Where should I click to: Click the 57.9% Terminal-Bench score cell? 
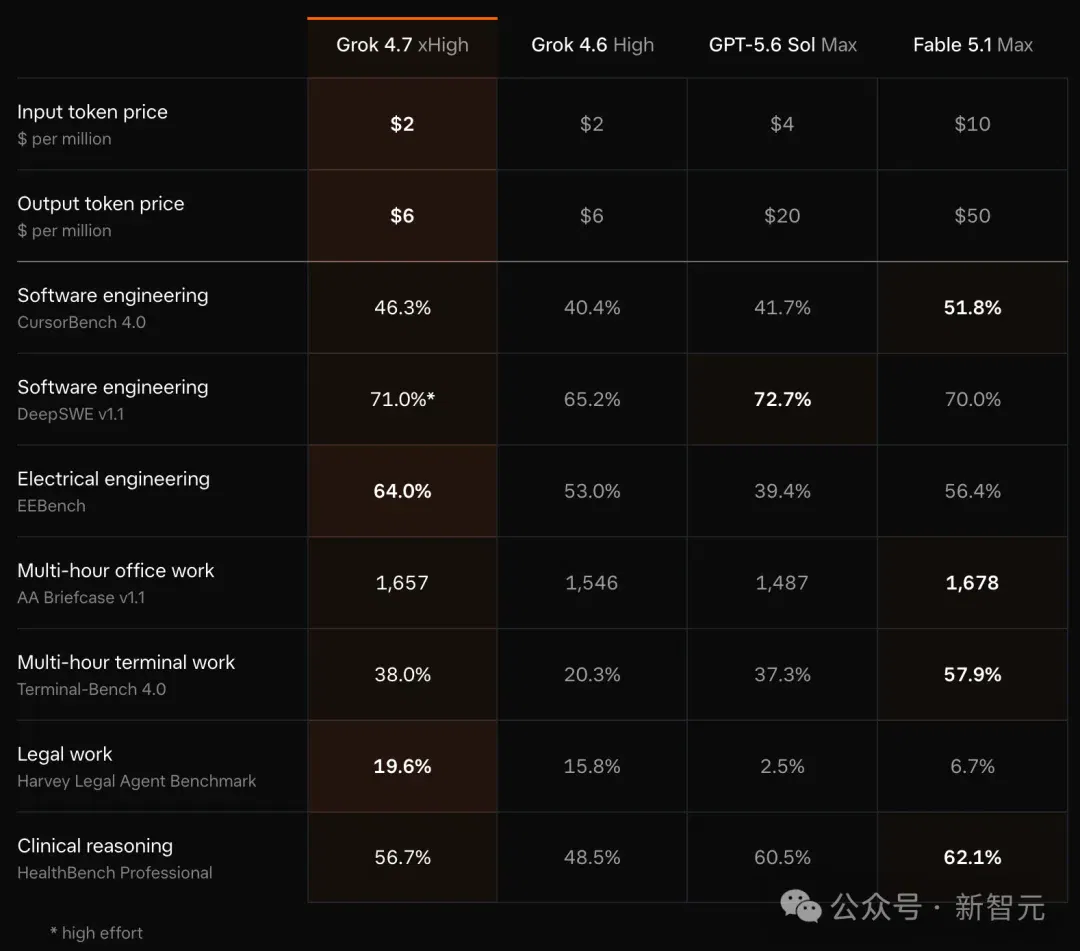click(973, 674)
